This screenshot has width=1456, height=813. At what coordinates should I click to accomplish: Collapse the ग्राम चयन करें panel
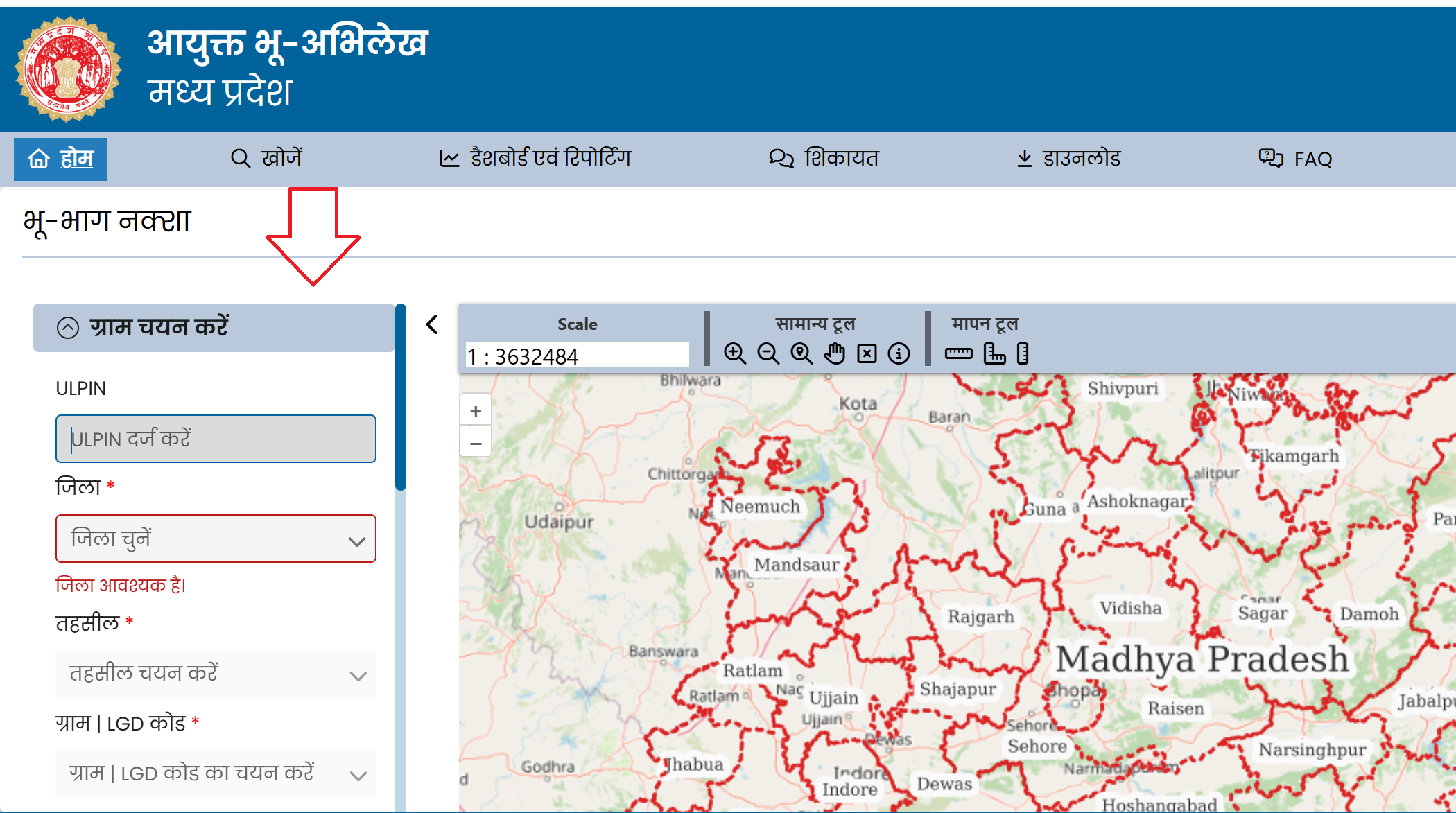point(68,326)
